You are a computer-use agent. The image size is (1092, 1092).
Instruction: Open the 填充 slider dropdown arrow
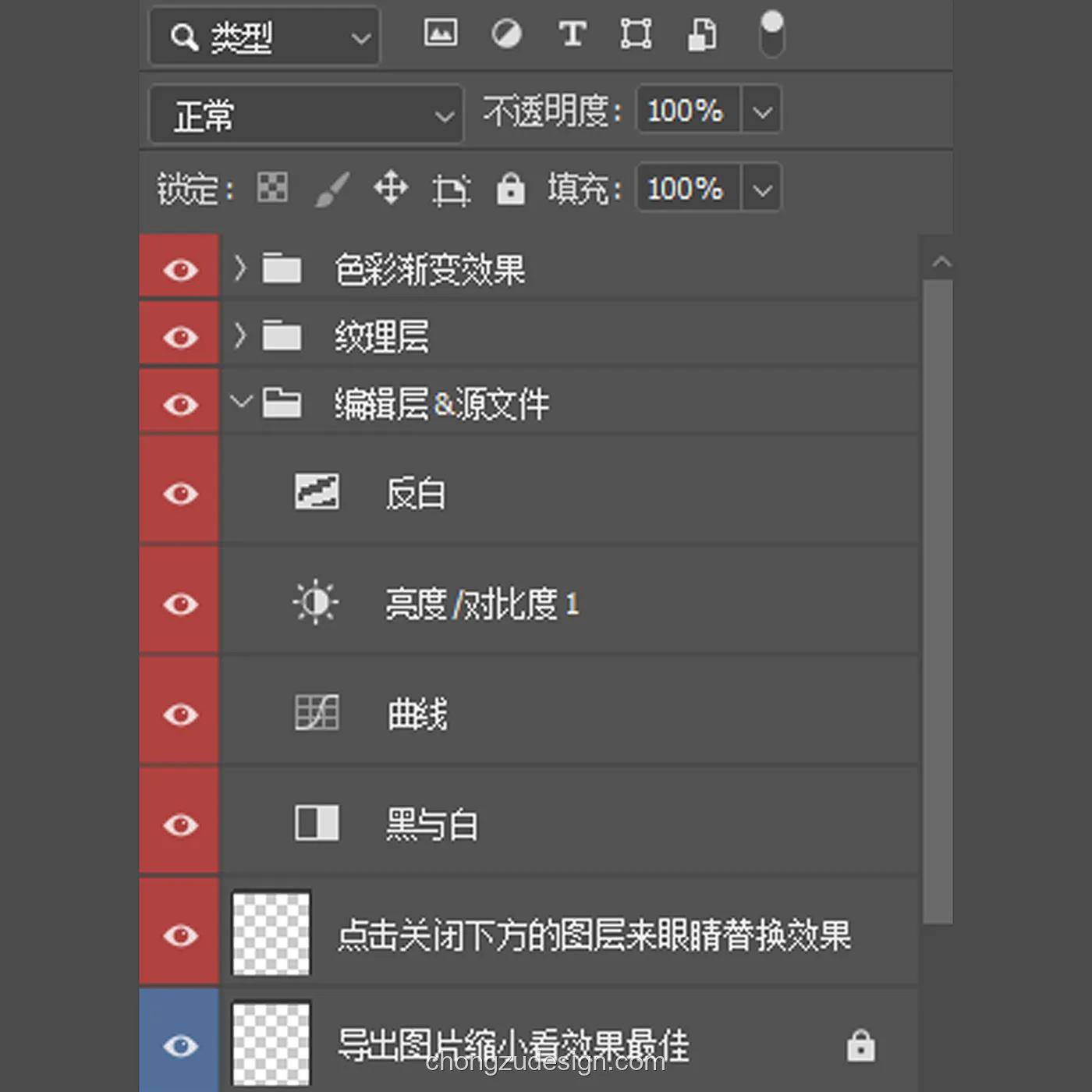pyautogui.click(x=762, y=189)
